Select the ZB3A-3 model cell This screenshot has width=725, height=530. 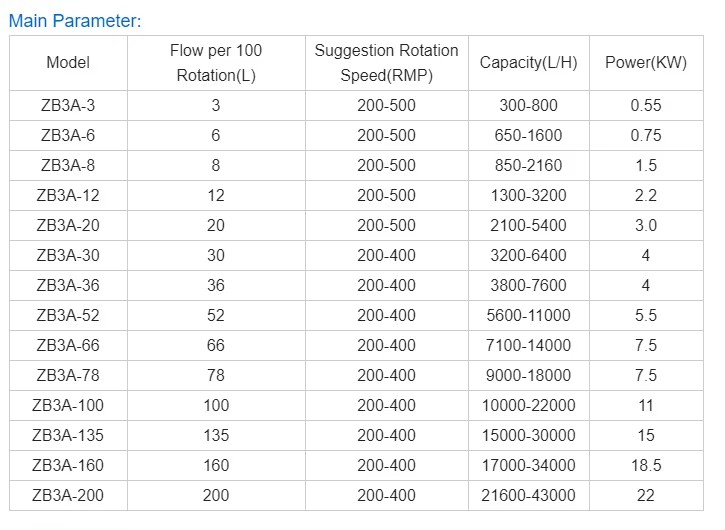(x=68, y=105)
